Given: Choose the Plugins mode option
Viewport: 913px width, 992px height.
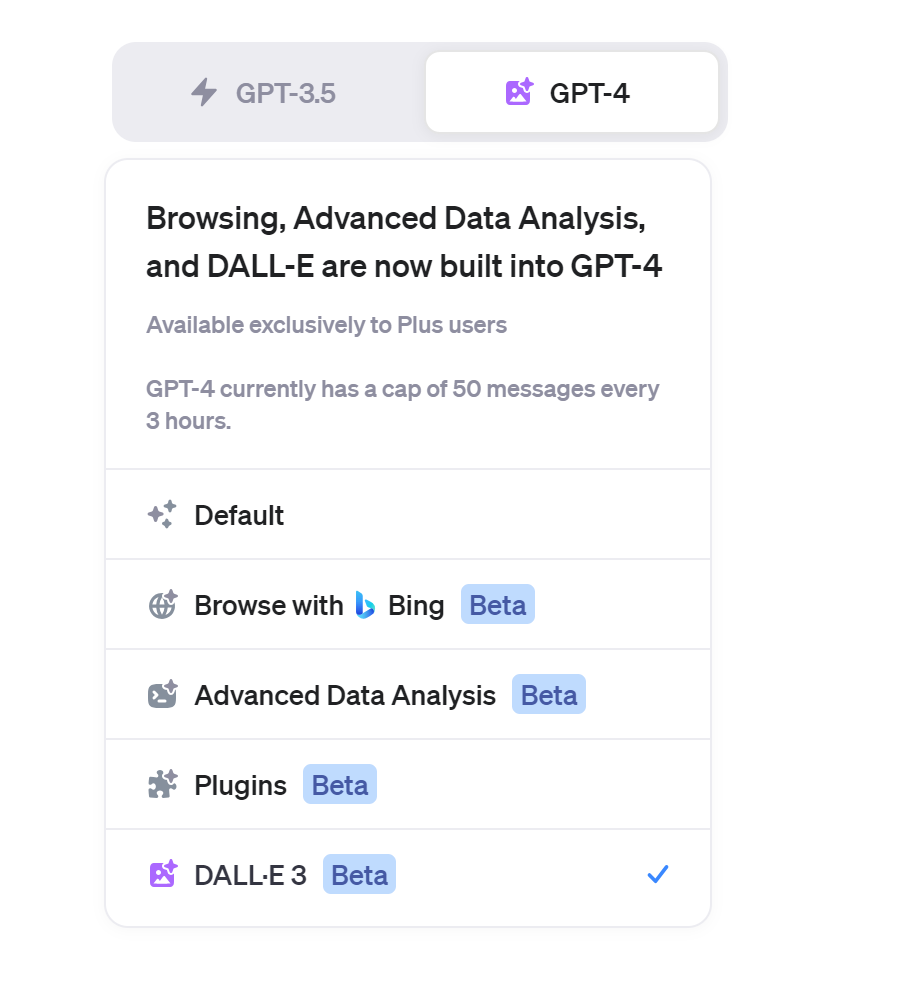Looking at the screenshot, I should pyautogui.click(x=240, y=785).
